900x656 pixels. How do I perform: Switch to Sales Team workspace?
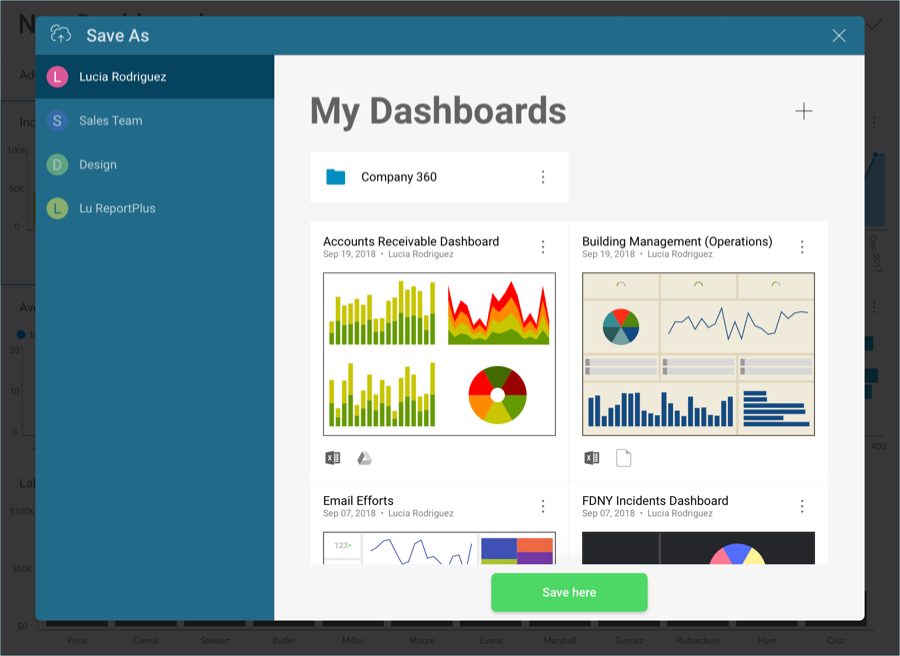[x=111, y=121]
